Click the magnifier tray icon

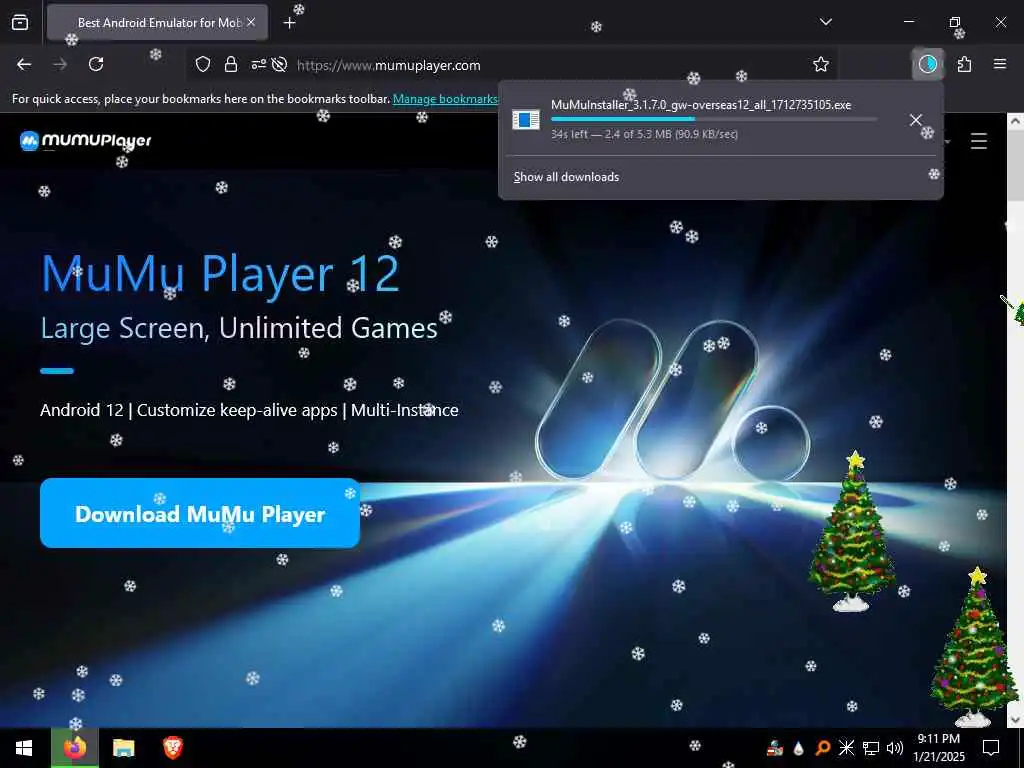pyautogui.click(x=822, y=748)
